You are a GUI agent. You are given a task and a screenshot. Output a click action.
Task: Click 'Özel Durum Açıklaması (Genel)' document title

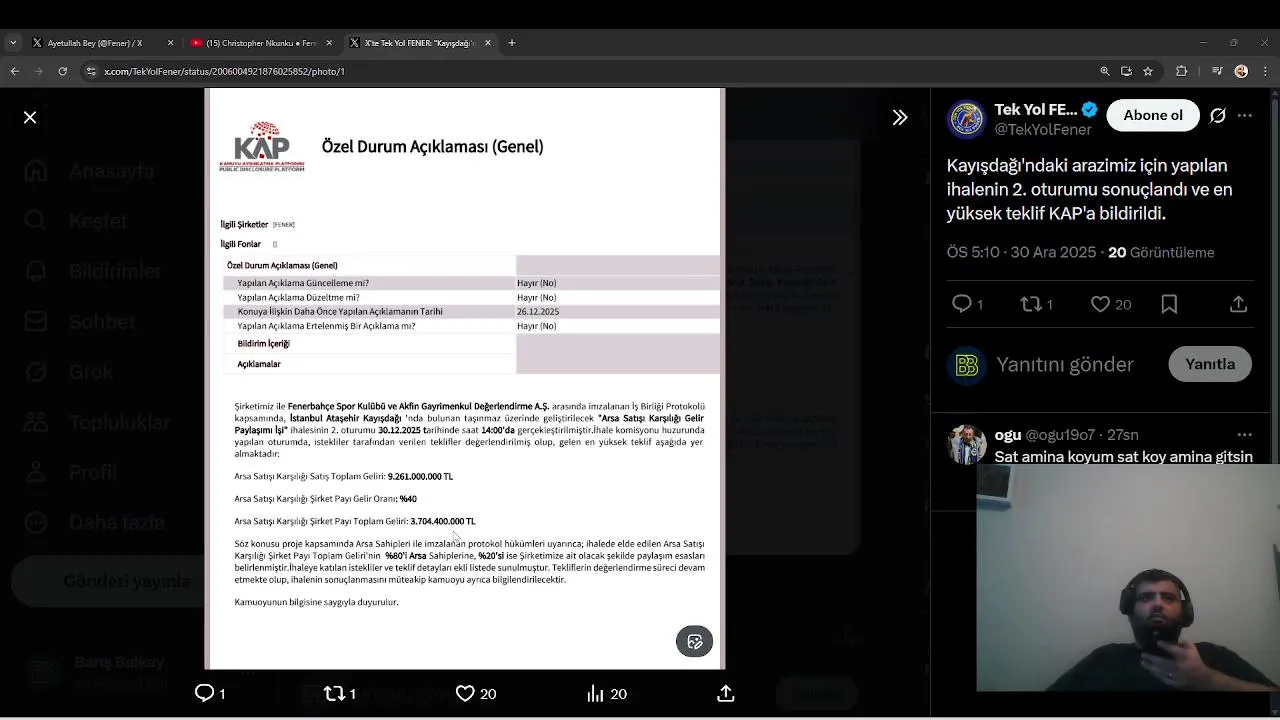(x=432, y=147)
